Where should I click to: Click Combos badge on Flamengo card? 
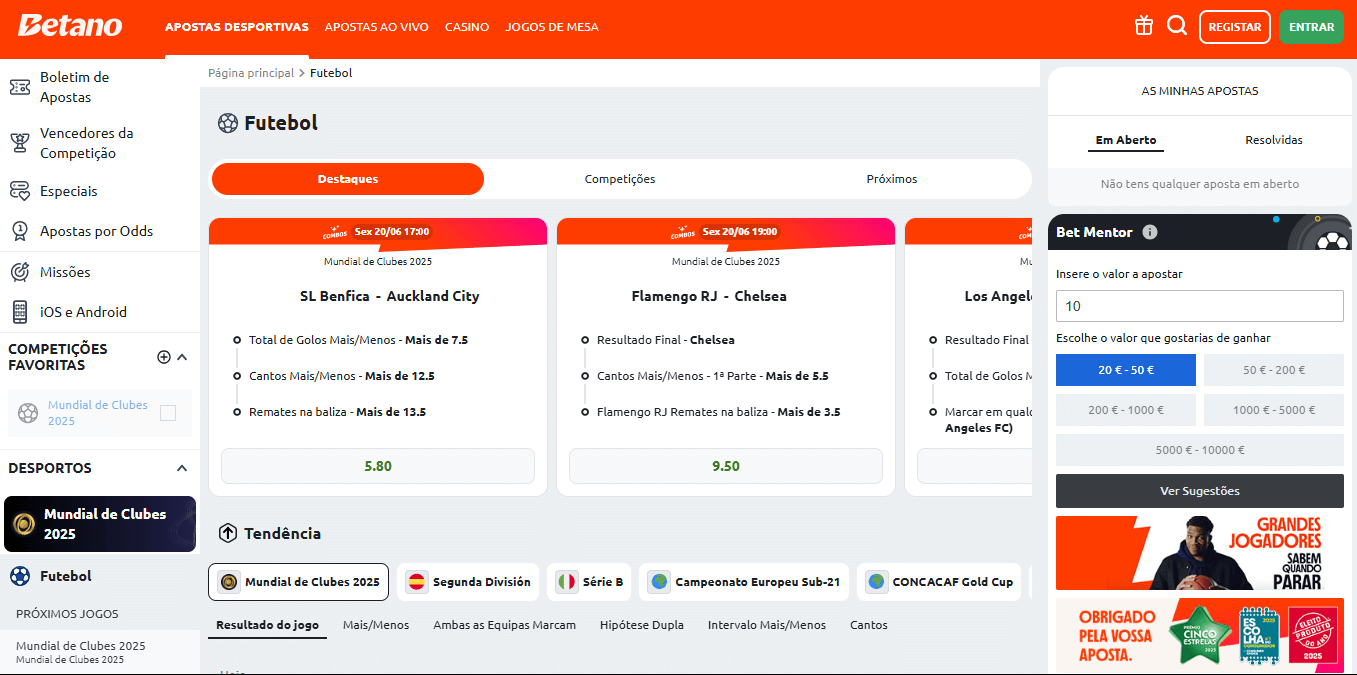(682, 232)
